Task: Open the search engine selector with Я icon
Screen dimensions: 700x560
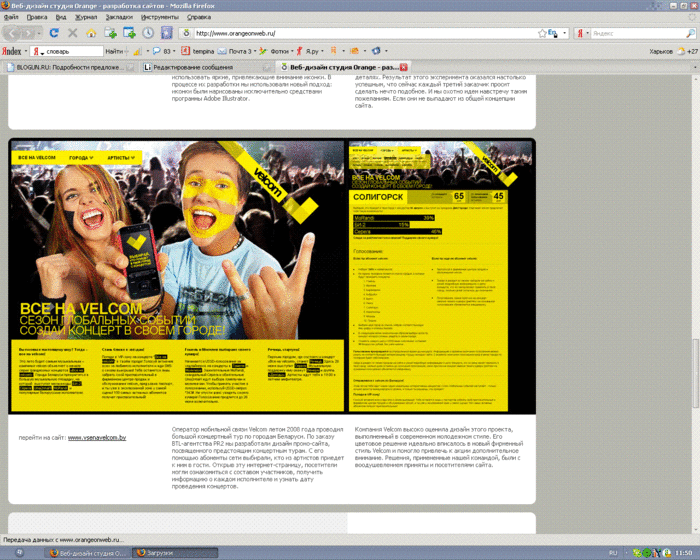Action: 583,33
